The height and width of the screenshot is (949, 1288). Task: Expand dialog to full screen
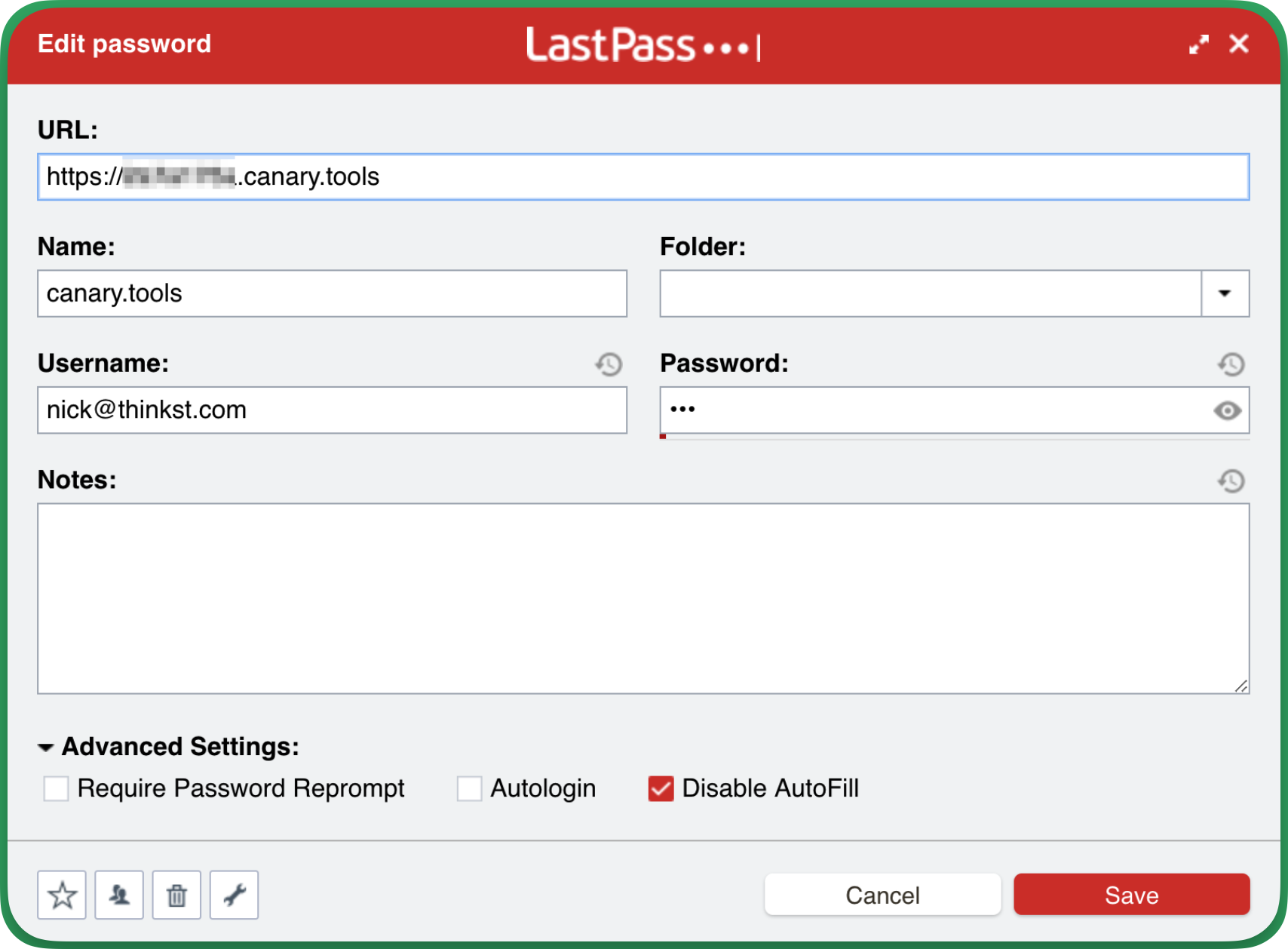1198,45
